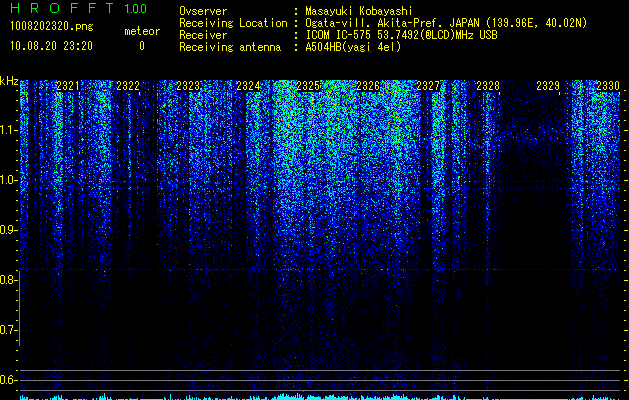Viewport: 629px width, 400px height.
Task: Click the 0.9 frequency axis label
Action: [8, 230]
